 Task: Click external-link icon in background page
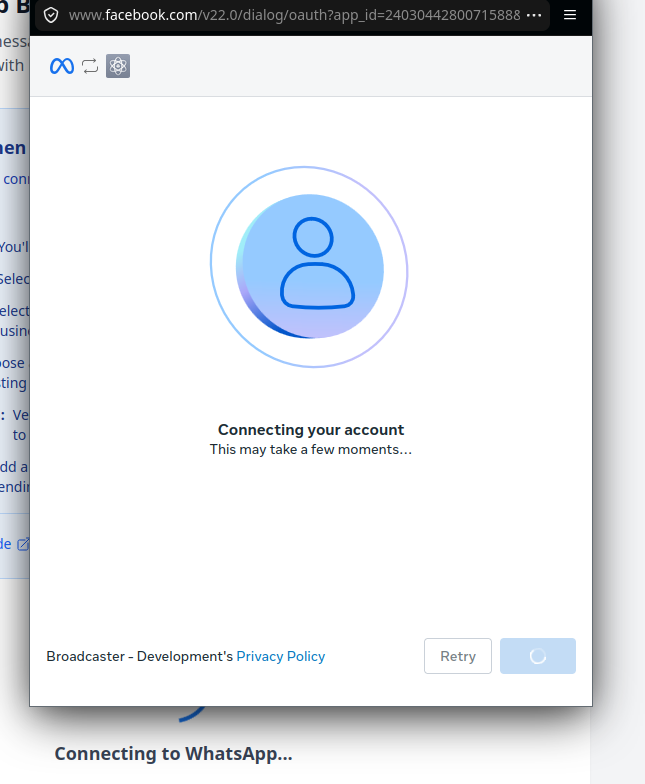[23, 544]
